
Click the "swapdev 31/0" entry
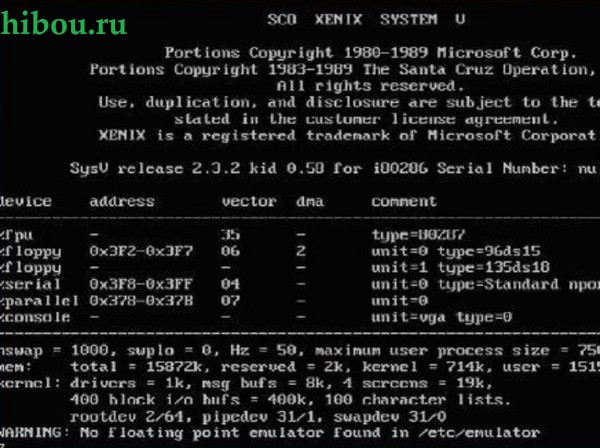pos(390,416)
